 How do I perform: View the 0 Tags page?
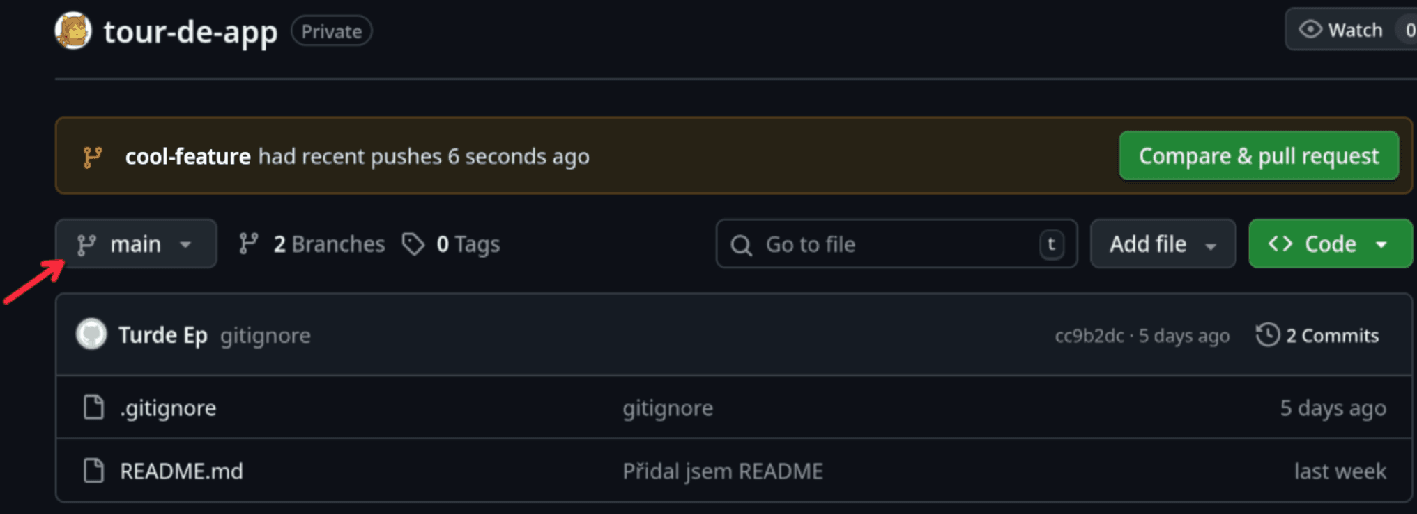[467, 244]
